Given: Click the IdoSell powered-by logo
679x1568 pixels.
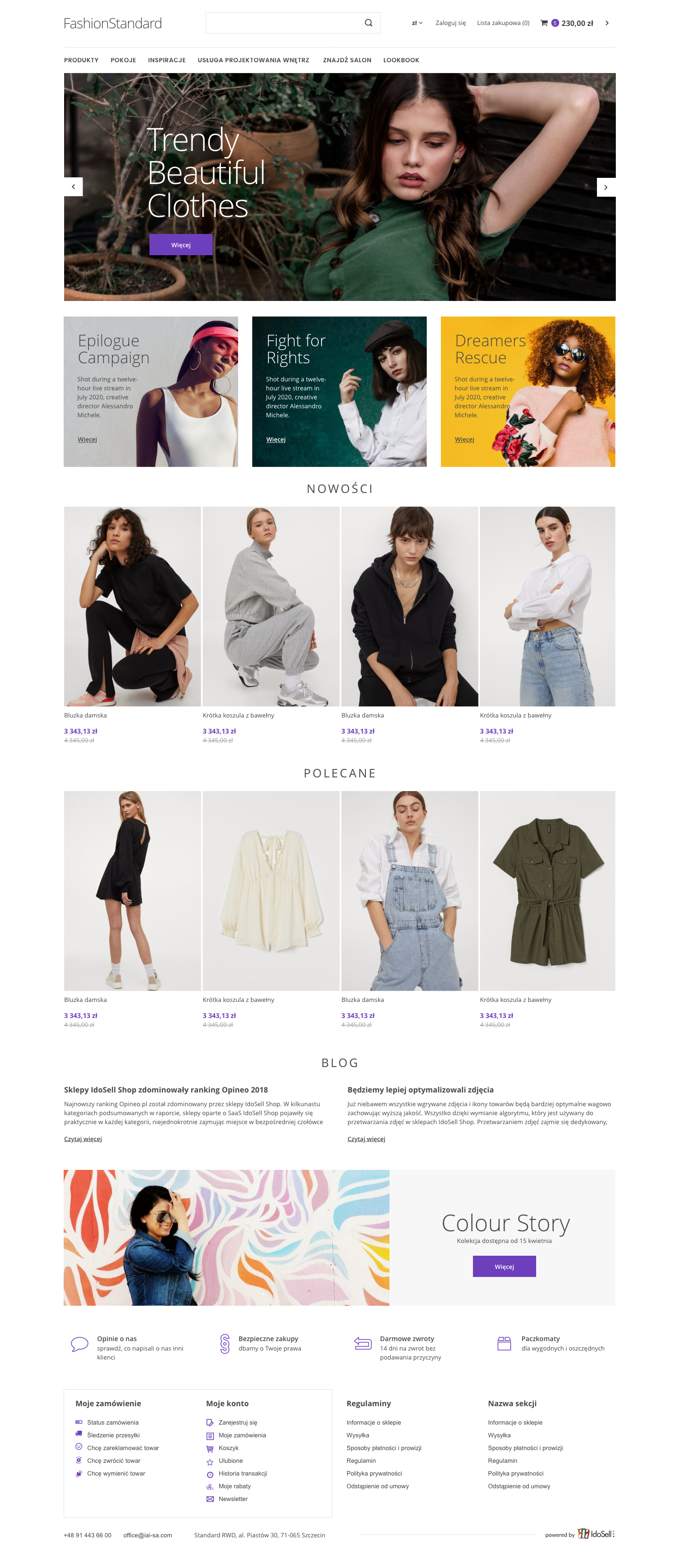Looking at the screenshot, I should pos(596,1533).
